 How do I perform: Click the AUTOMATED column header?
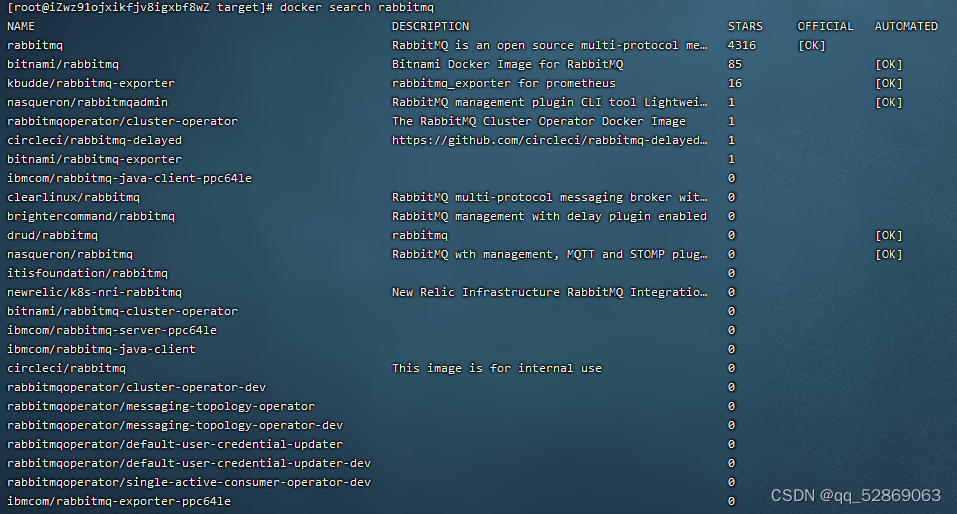click(x=906, y=26)
